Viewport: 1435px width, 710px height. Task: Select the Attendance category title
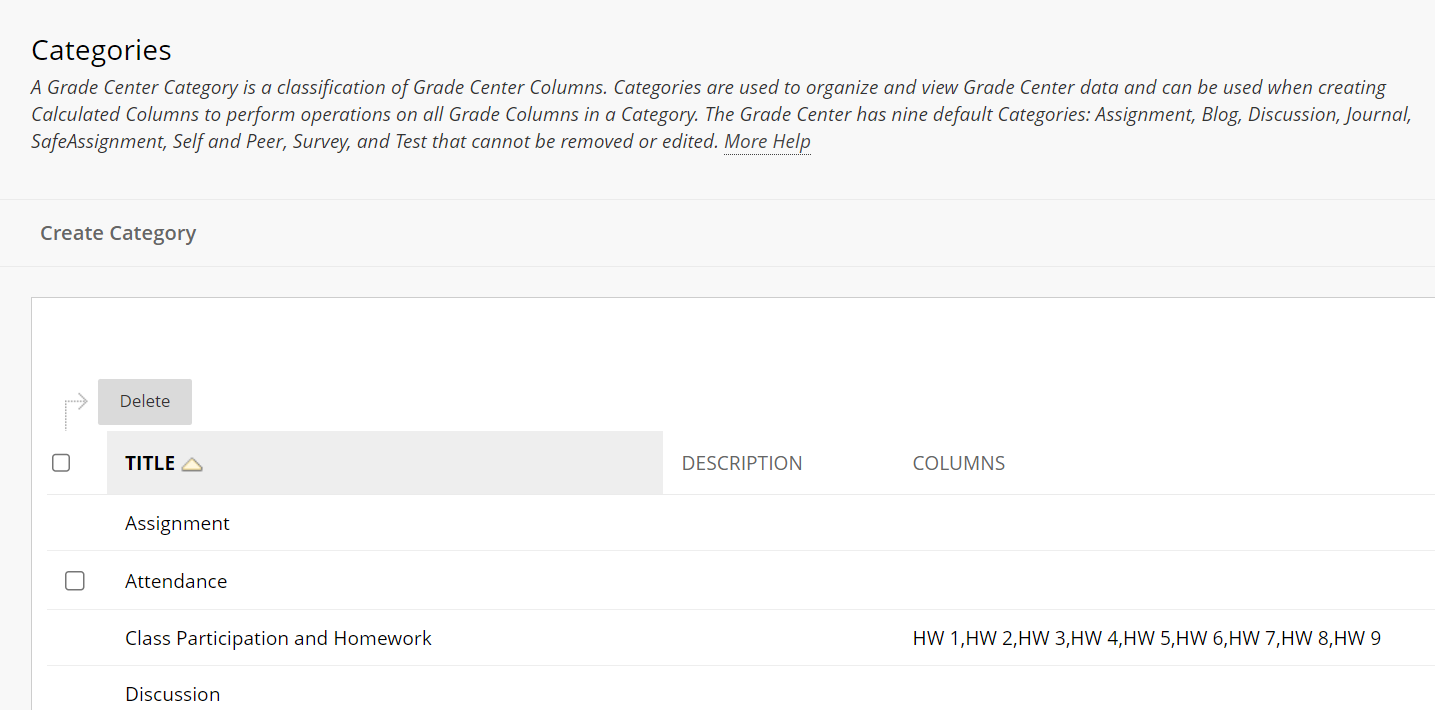point(176,581)
